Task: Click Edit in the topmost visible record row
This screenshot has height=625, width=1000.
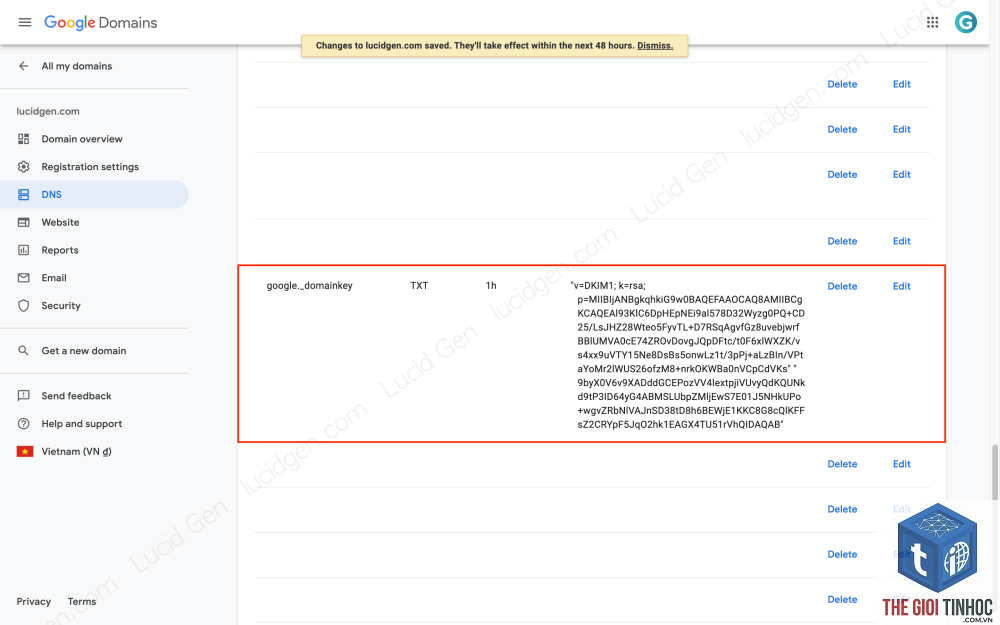Action: (901, 84)
